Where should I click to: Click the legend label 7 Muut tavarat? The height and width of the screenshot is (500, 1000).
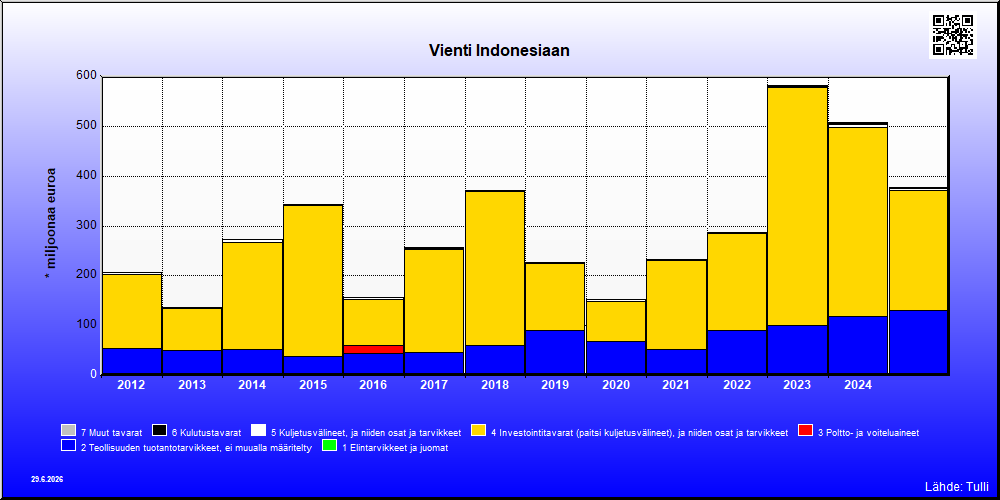pos(112,432)
